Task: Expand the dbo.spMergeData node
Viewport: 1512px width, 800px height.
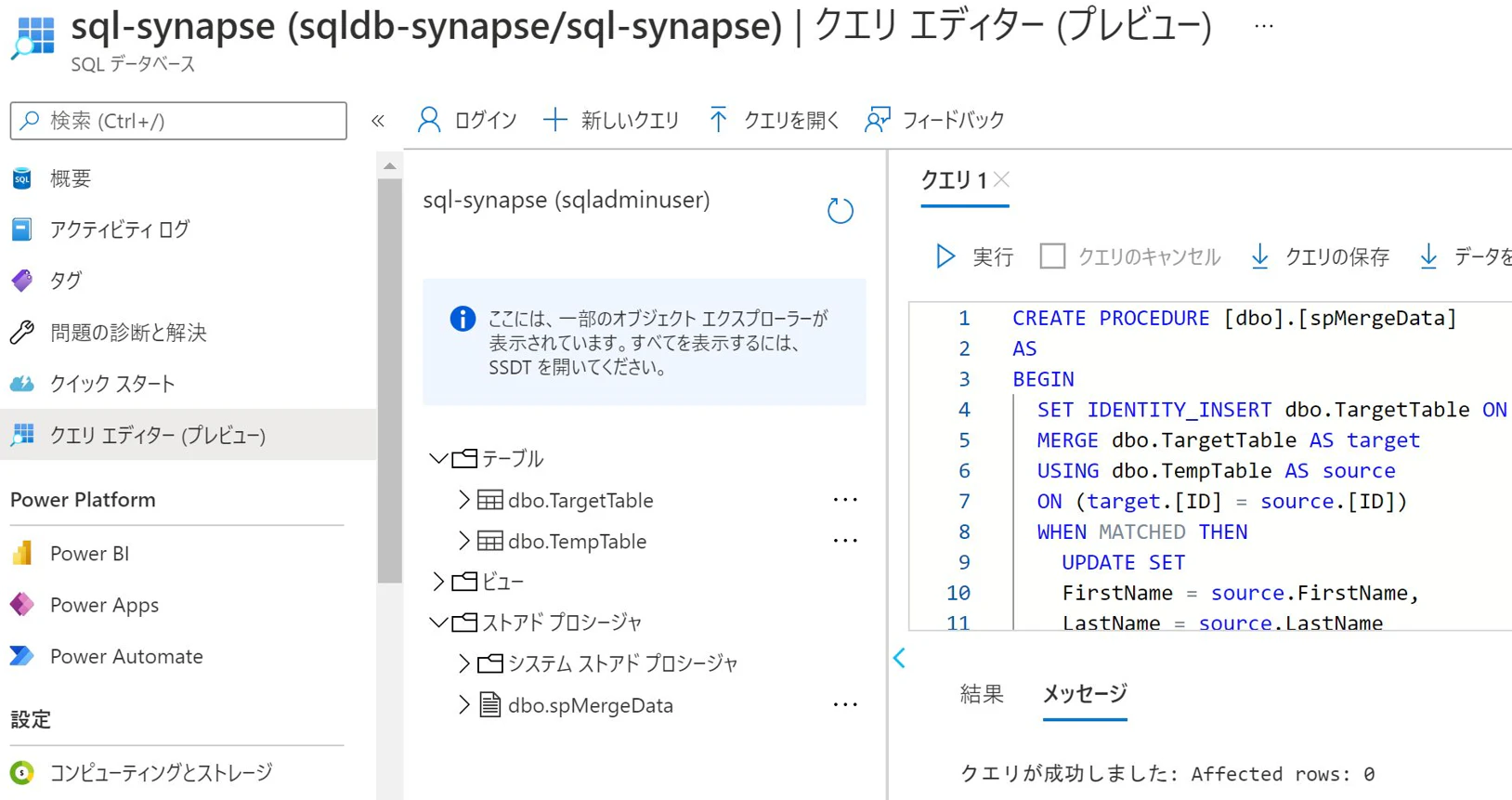Action: 464,705
